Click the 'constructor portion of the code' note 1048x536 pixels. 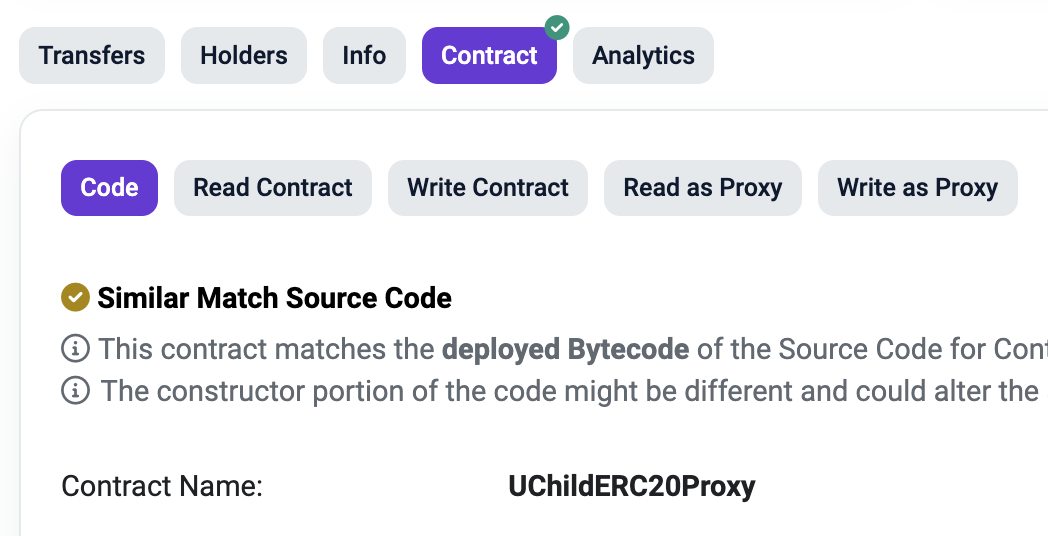coord(420,391)
